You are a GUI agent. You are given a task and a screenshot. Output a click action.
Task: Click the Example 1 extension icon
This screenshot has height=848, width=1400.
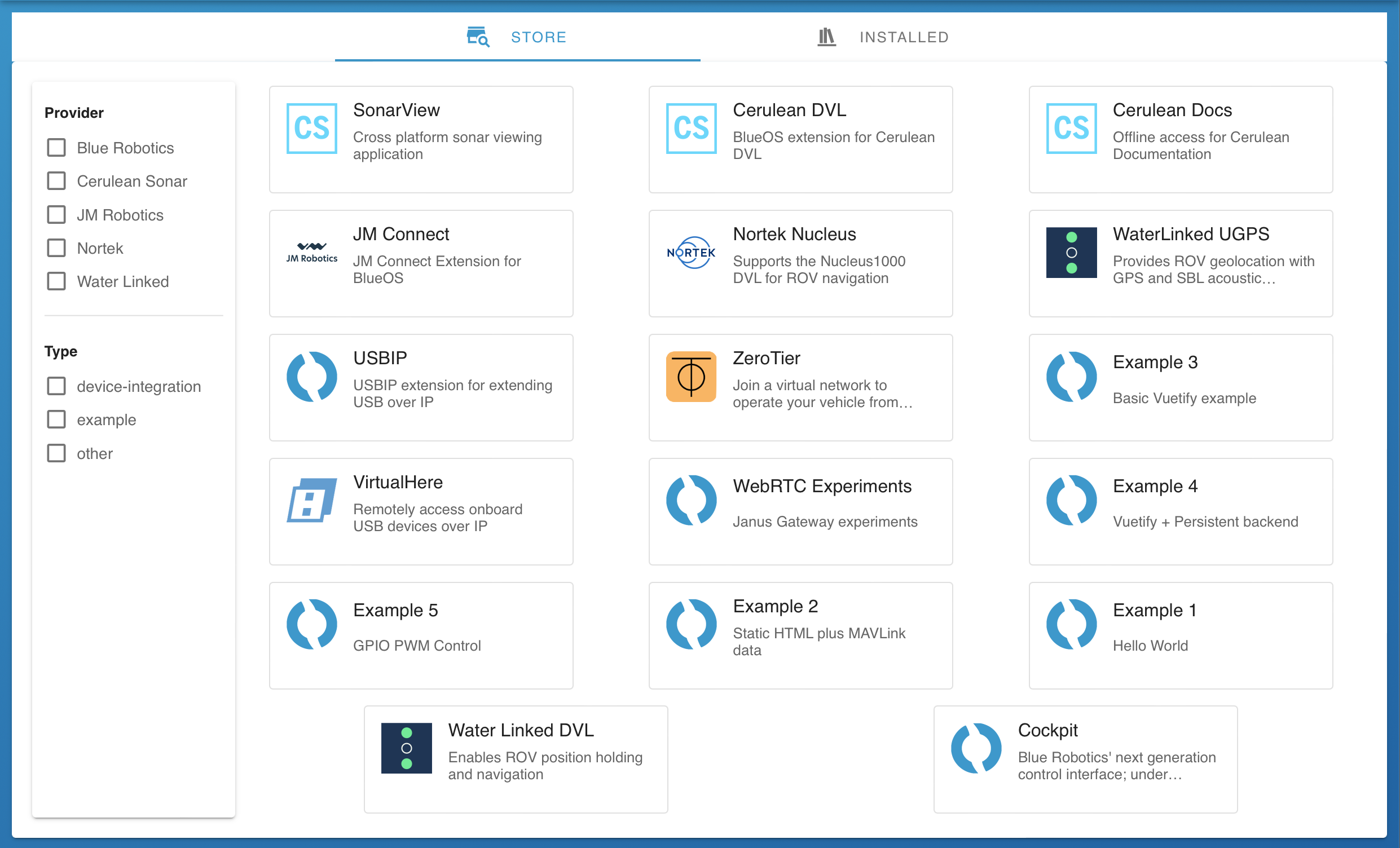coord(1072,624)
